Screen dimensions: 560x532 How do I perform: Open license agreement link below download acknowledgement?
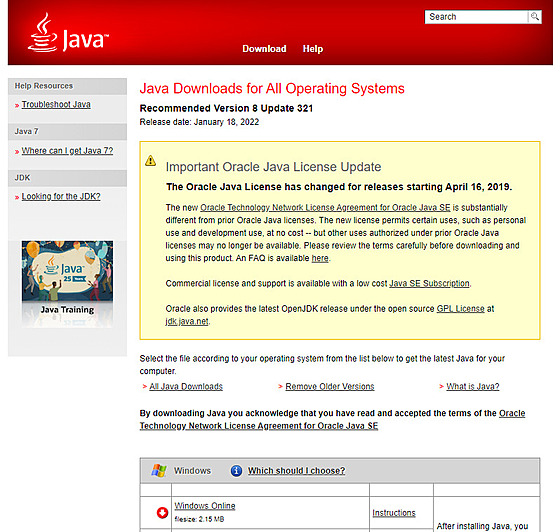259,426
